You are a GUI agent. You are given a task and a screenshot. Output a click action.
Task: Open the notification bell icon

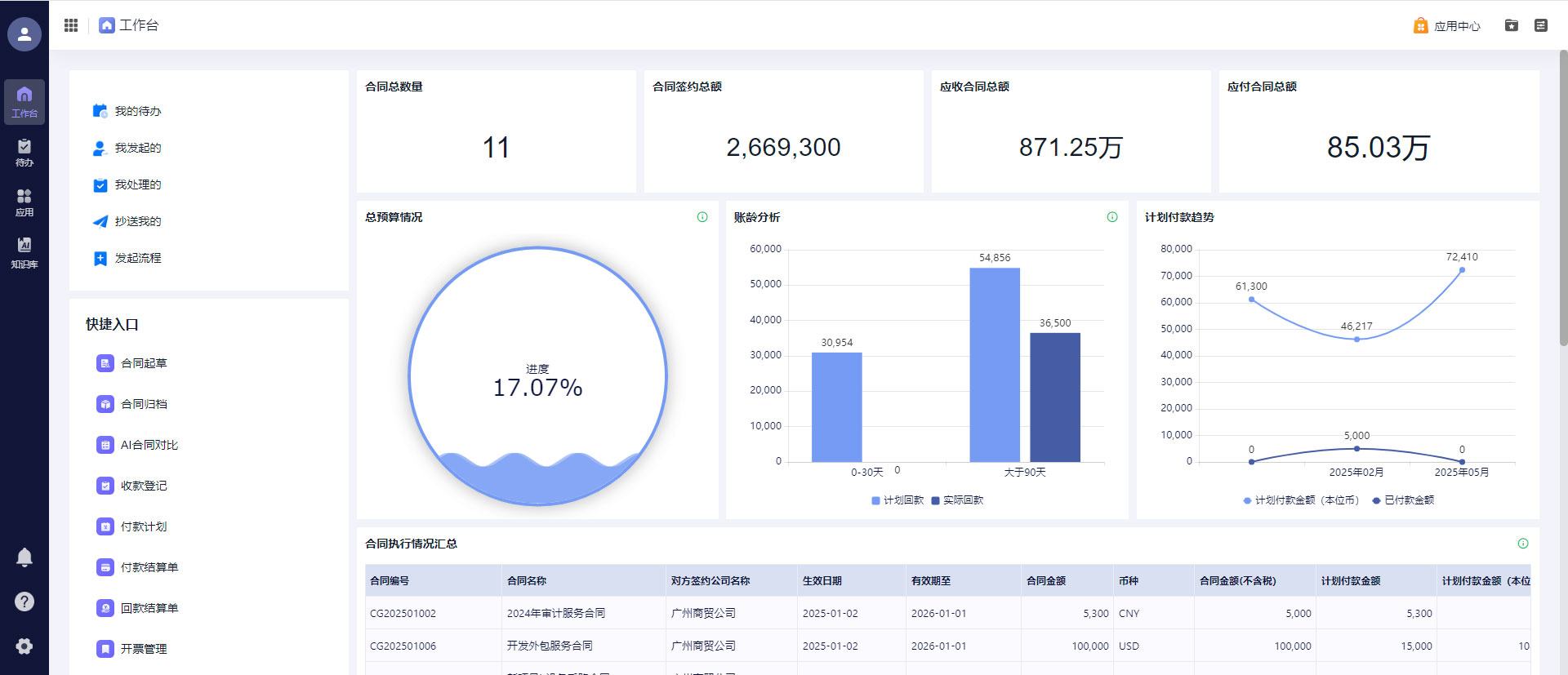(24, 557)
